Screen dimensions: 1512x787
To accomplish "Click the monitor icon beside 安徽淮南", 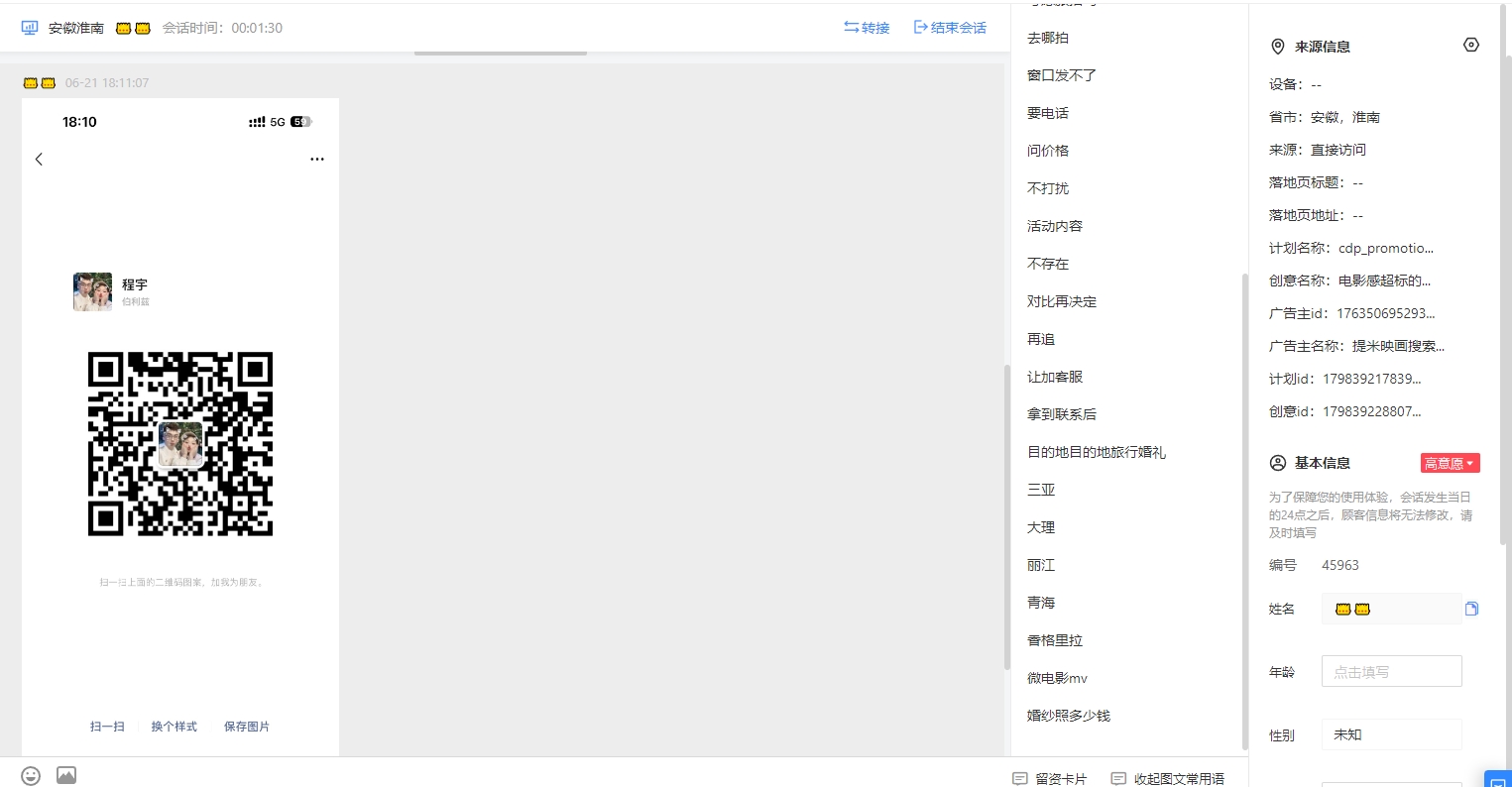I will coord(30,28).
